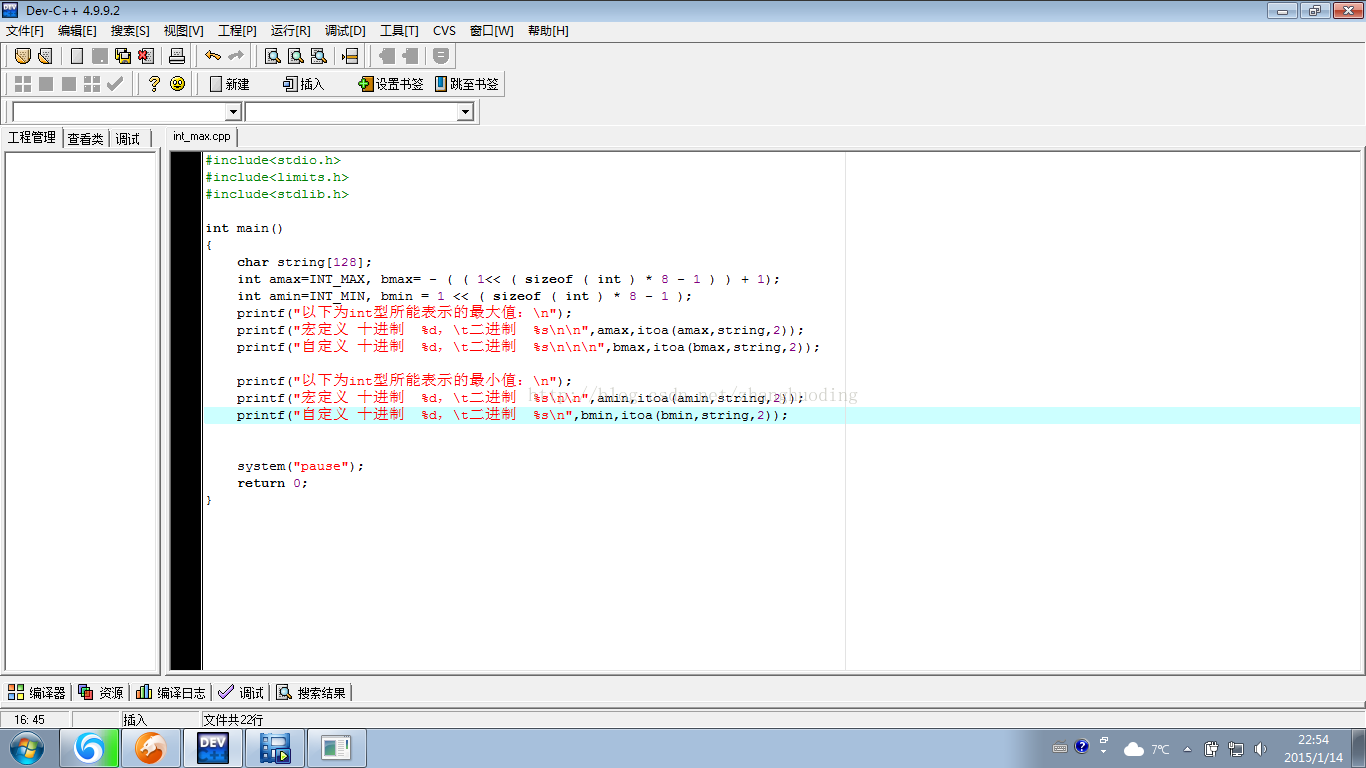Click the Rebuild all toolbar icon

point(92,84)
